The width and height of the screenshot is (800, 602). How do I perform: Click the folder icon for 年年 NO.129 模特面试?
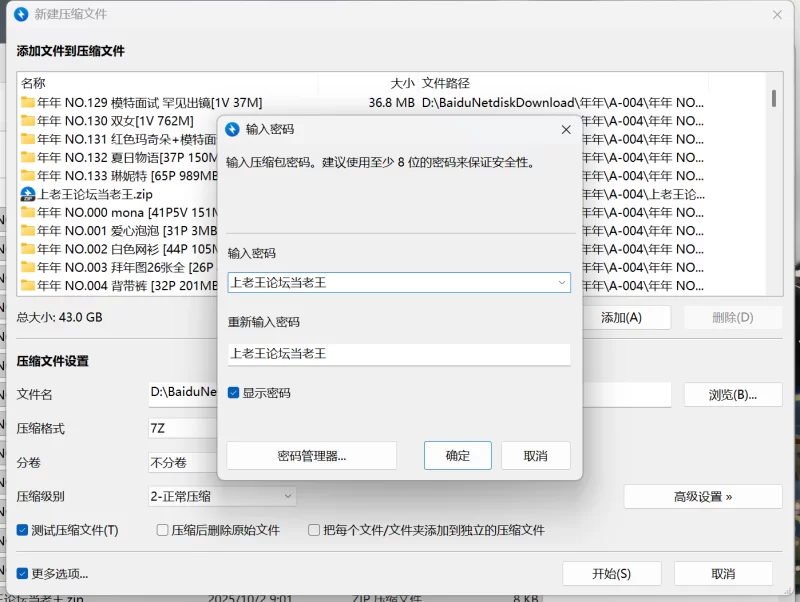(28, 102)
